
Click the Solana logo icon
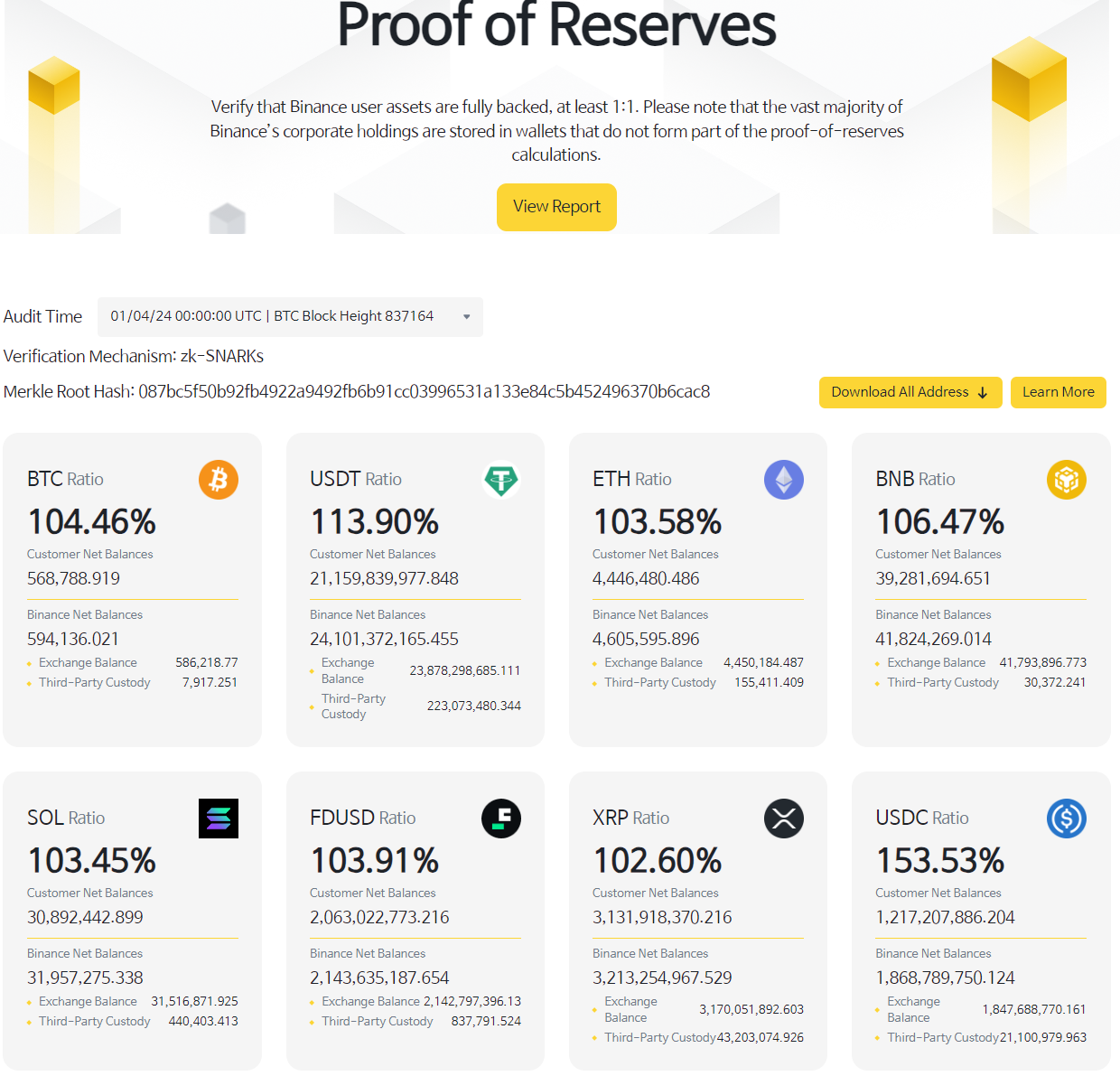(219, 819)
